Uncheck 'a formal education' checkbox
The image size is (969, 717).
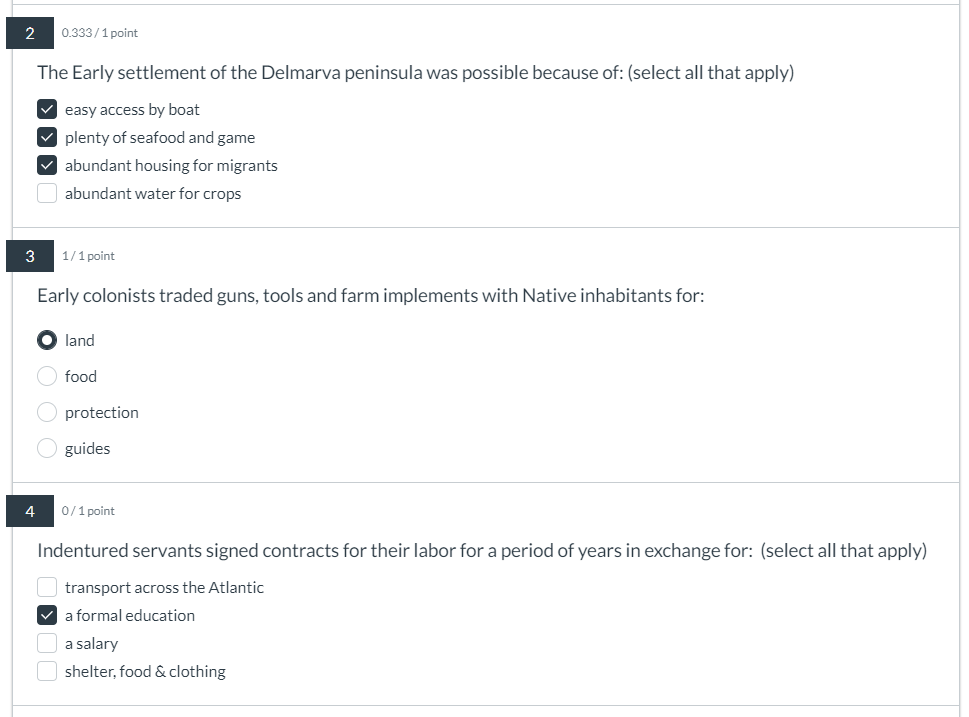pos(47,615)
